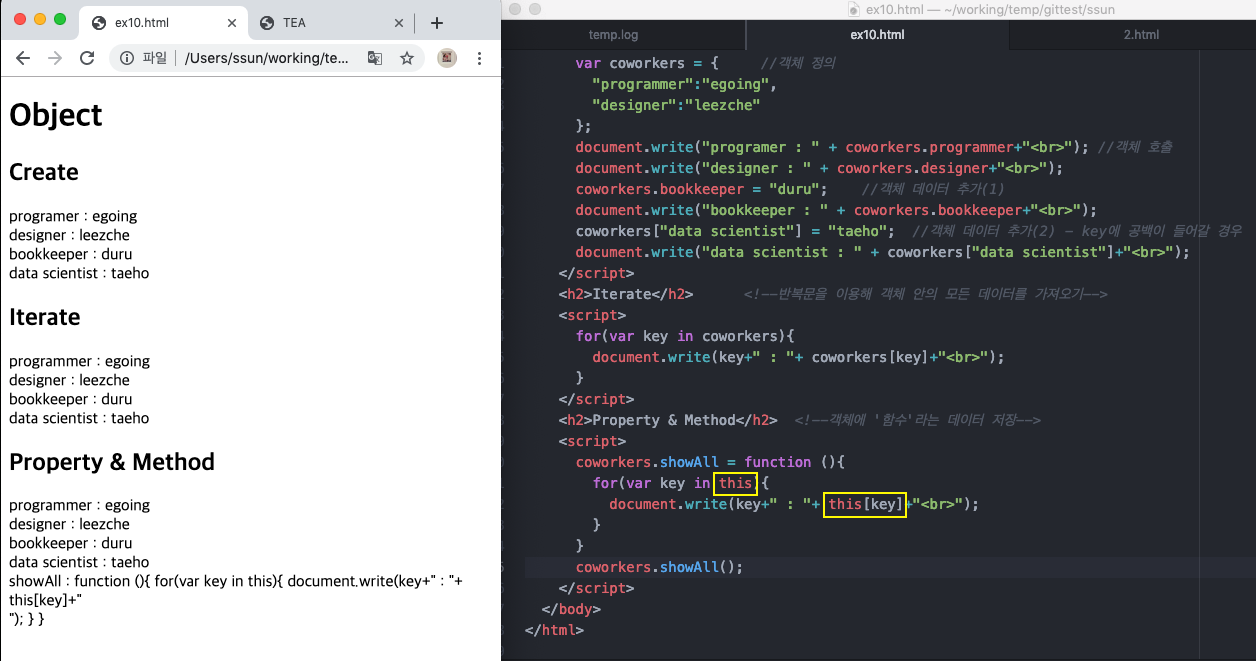Click the 'Property & Method' page heading
1256x661 pixels.
112,462
